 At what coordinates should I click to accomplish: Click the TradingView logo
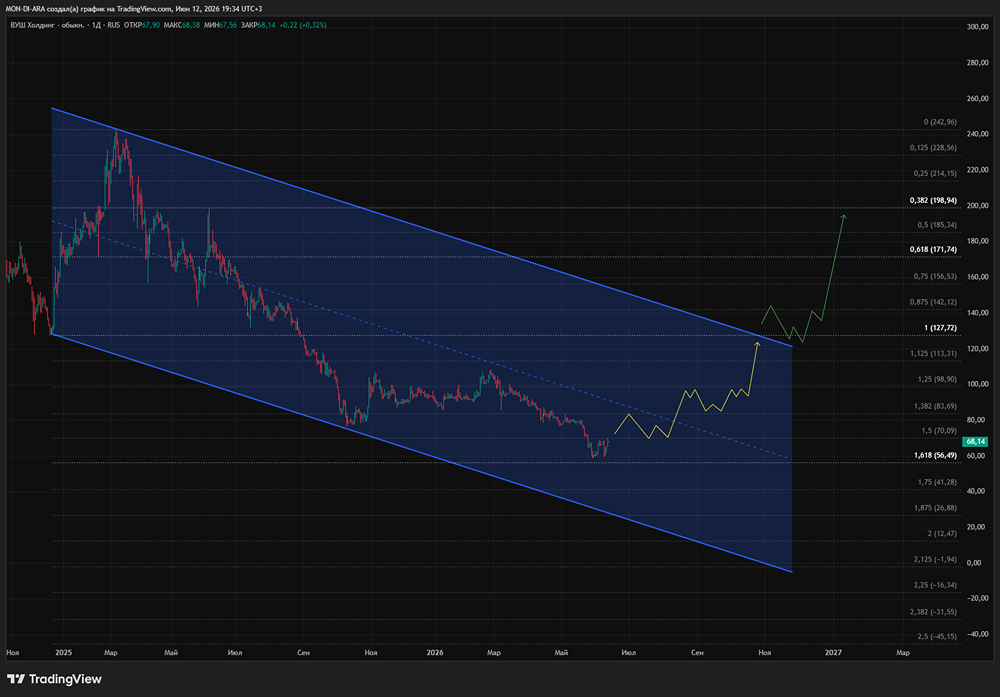click(x=54, y=679)
